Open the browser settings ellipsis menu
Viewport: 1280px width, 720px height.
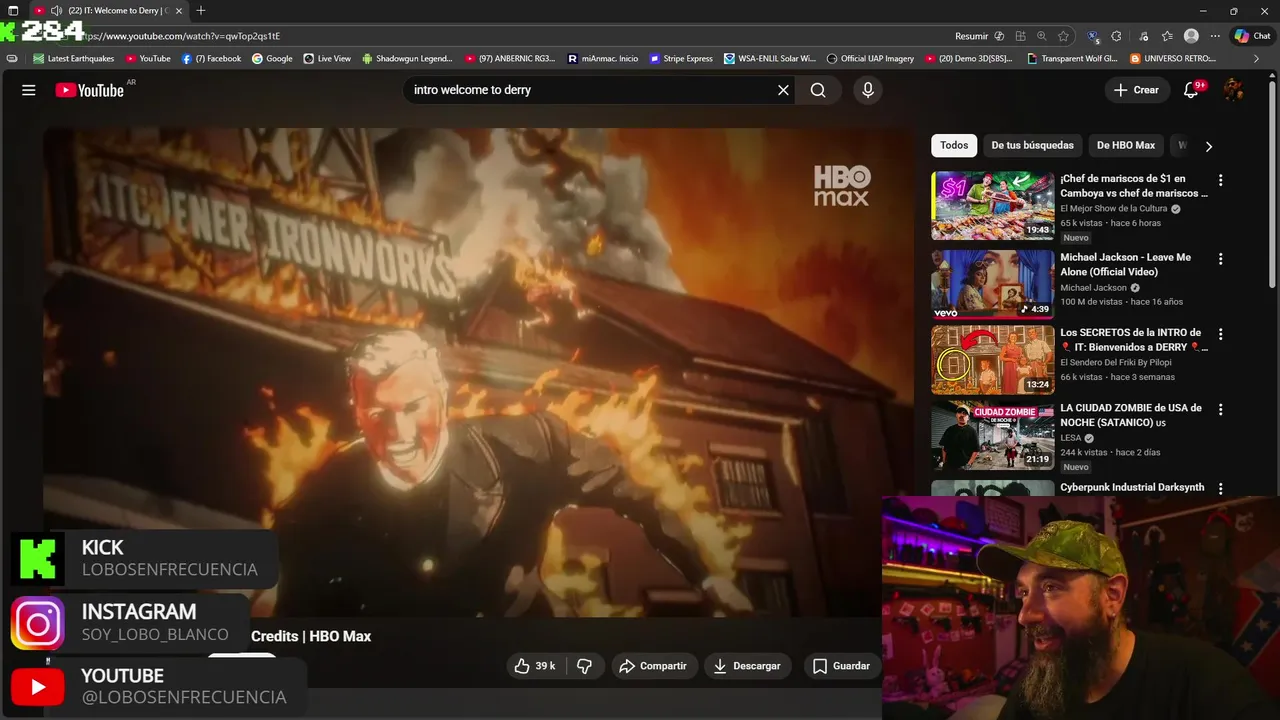click(1215, 36)
